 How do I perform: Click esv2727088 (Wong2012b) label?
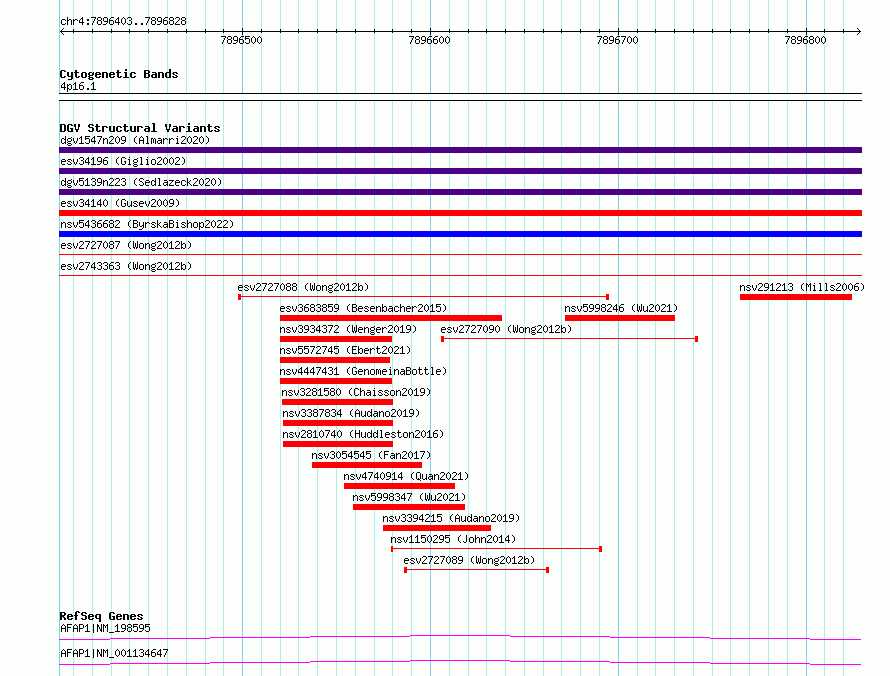tap(303, 287)
